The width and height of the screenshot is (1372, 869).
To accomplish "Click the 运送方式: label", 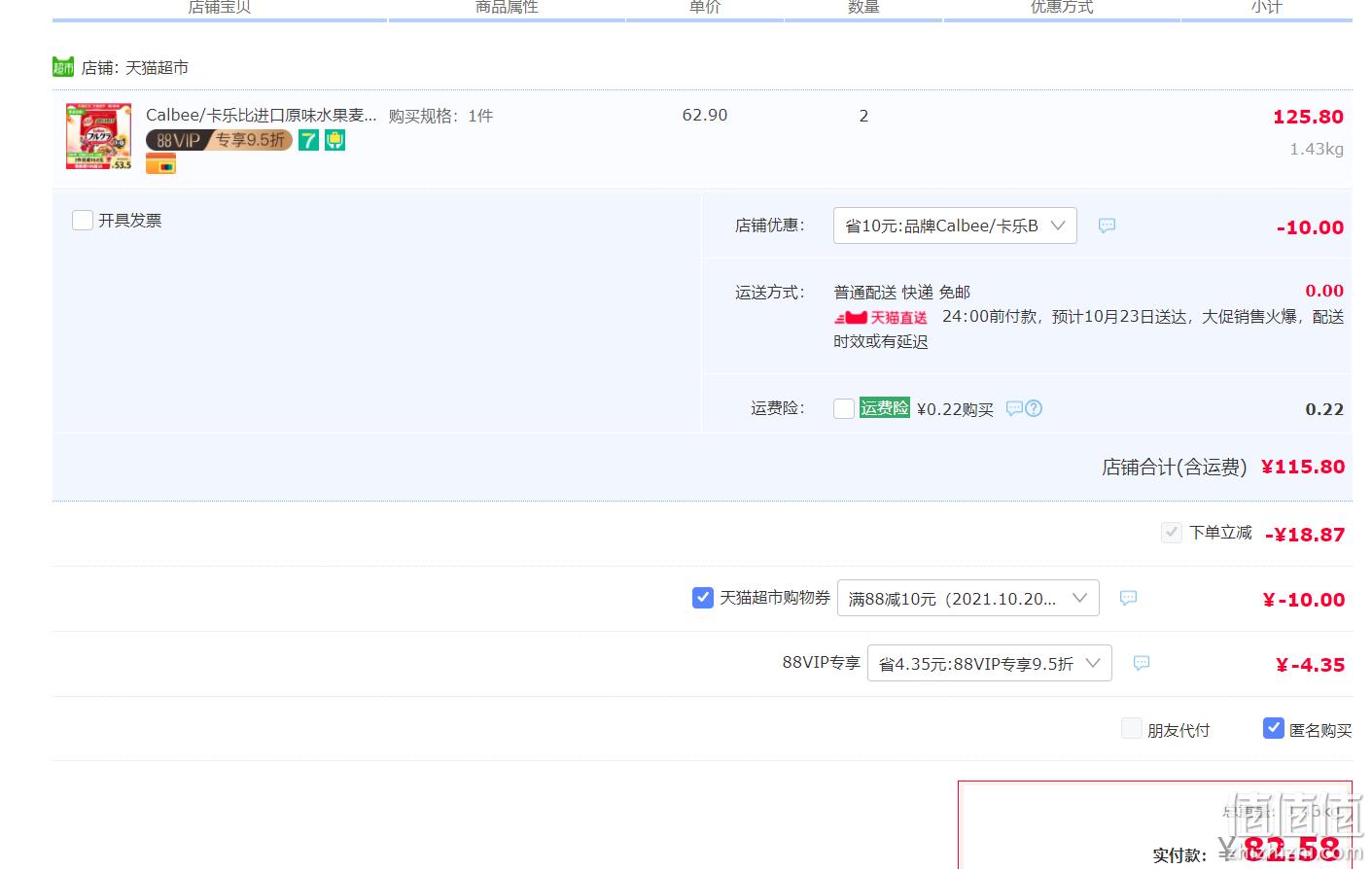I will click(x=770, y=292).
